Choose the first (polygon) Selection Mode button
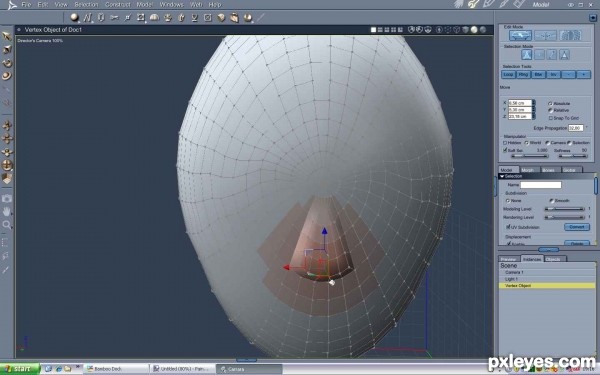This screenshot has height=375, width=600. [x=527, y=55]
